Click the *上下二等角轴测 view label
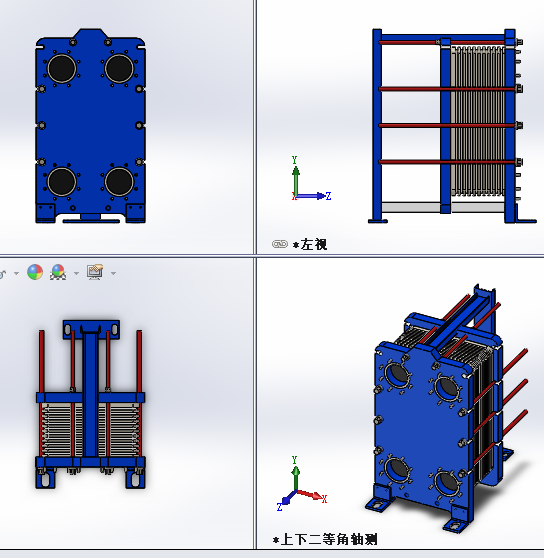Image resolution: width=544 pixels, height=558 pixels. click(325, 539)
